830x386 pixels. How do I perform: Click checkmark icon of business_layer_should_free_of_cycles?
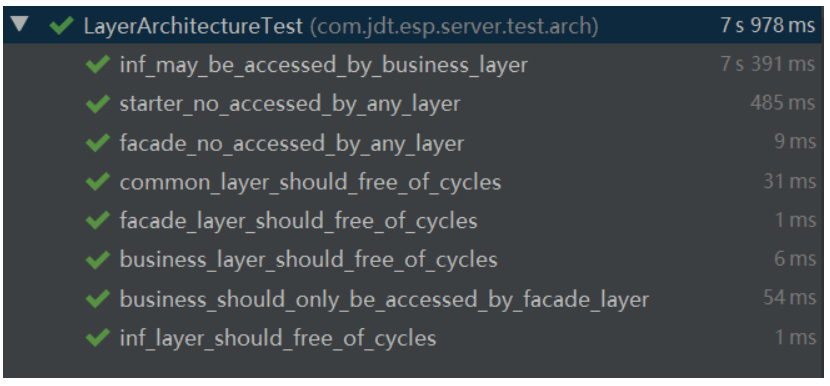point(97,260)
